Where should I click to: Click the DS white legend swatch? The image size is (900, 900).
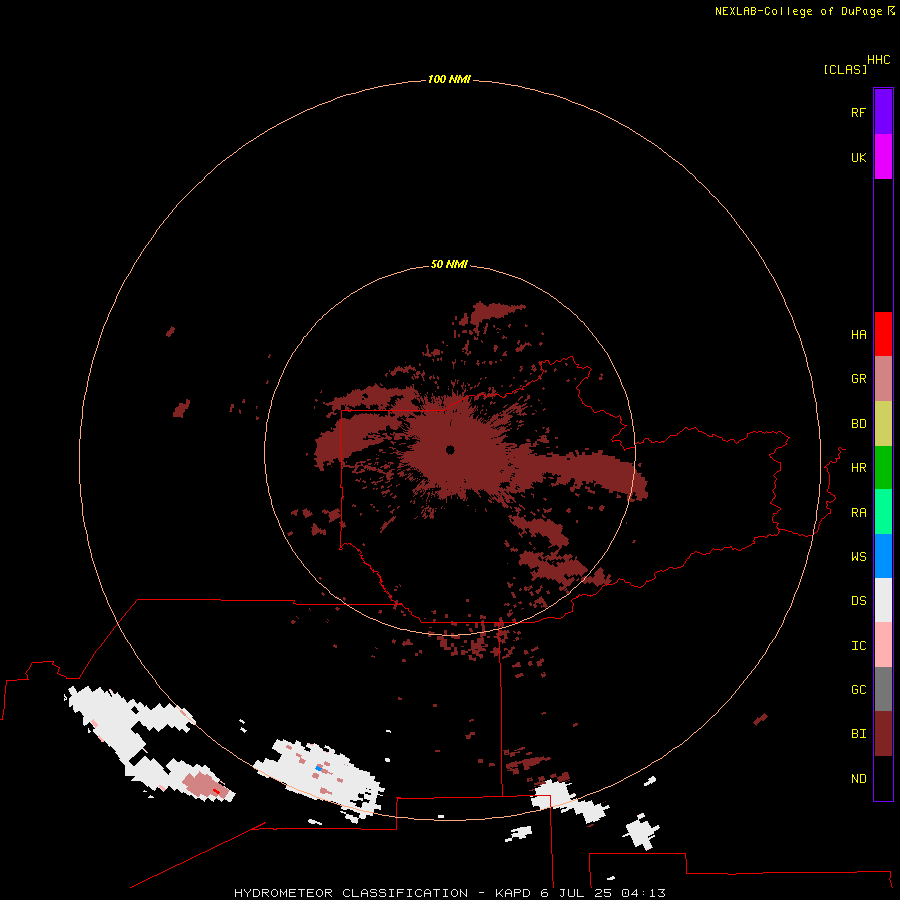click(x=883, y=600)
